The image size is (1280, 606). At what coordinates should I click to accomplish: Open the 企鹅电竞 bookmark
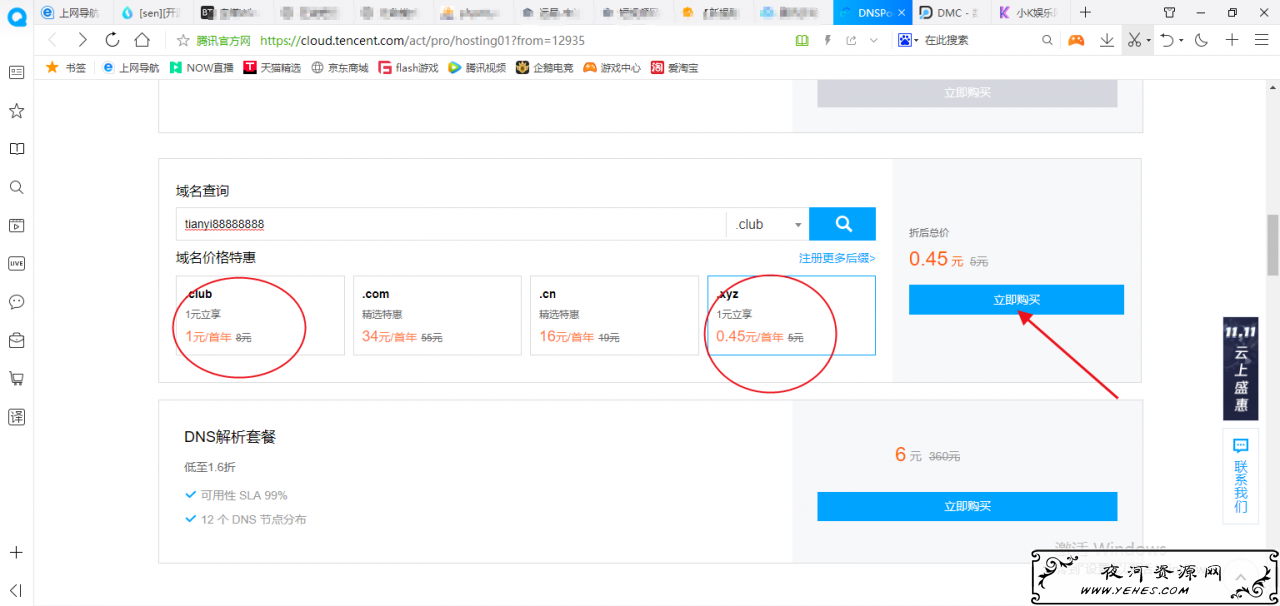pos(545,68)
